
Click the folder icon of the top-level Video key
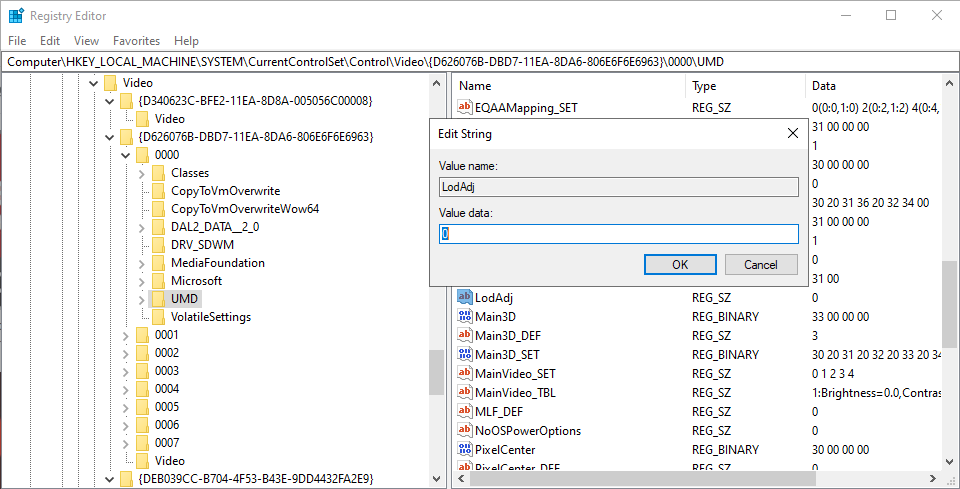click(110, 83)
